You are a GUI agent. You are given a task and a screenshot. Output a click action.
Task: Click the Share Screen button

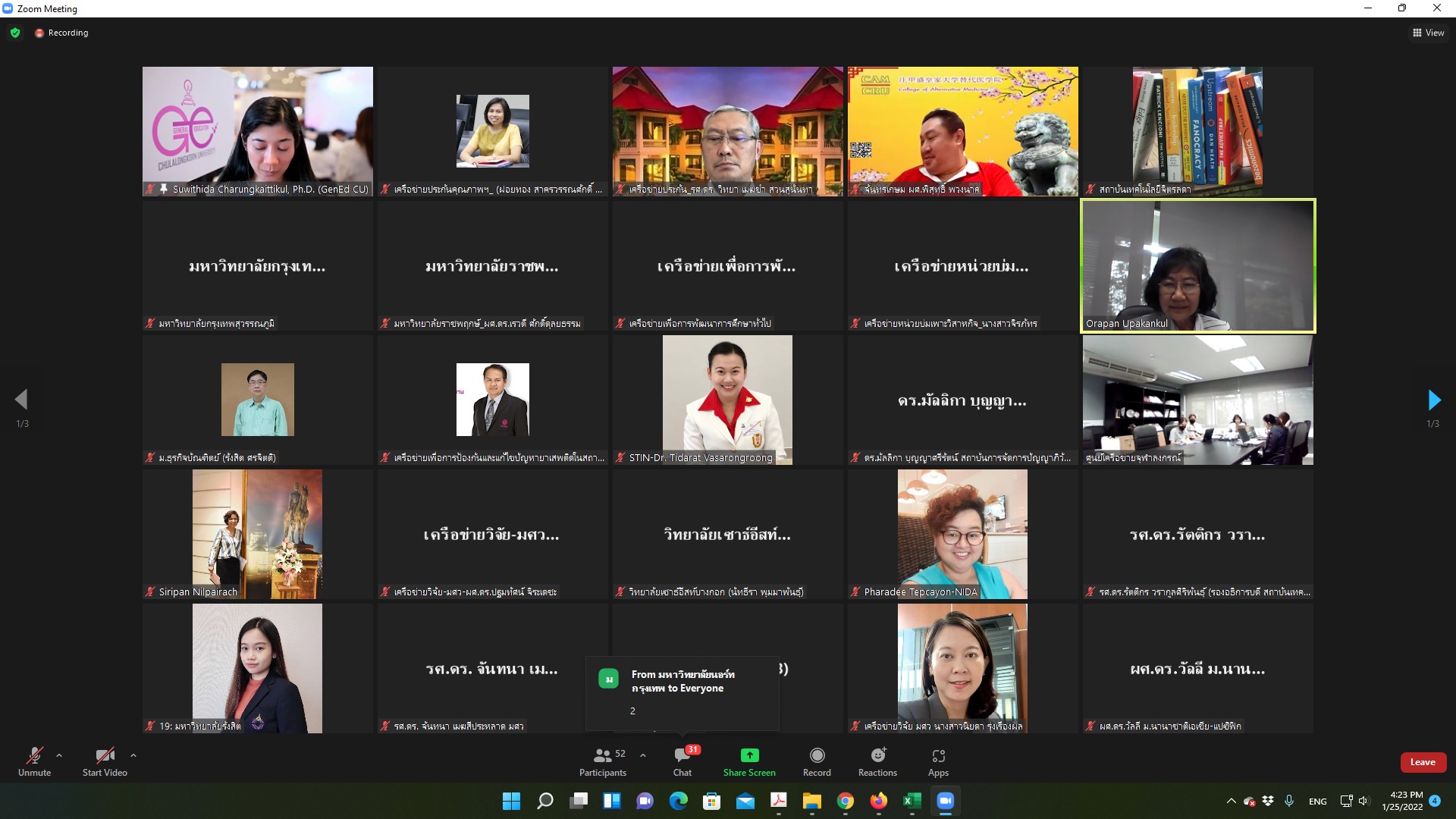(749, 761)
